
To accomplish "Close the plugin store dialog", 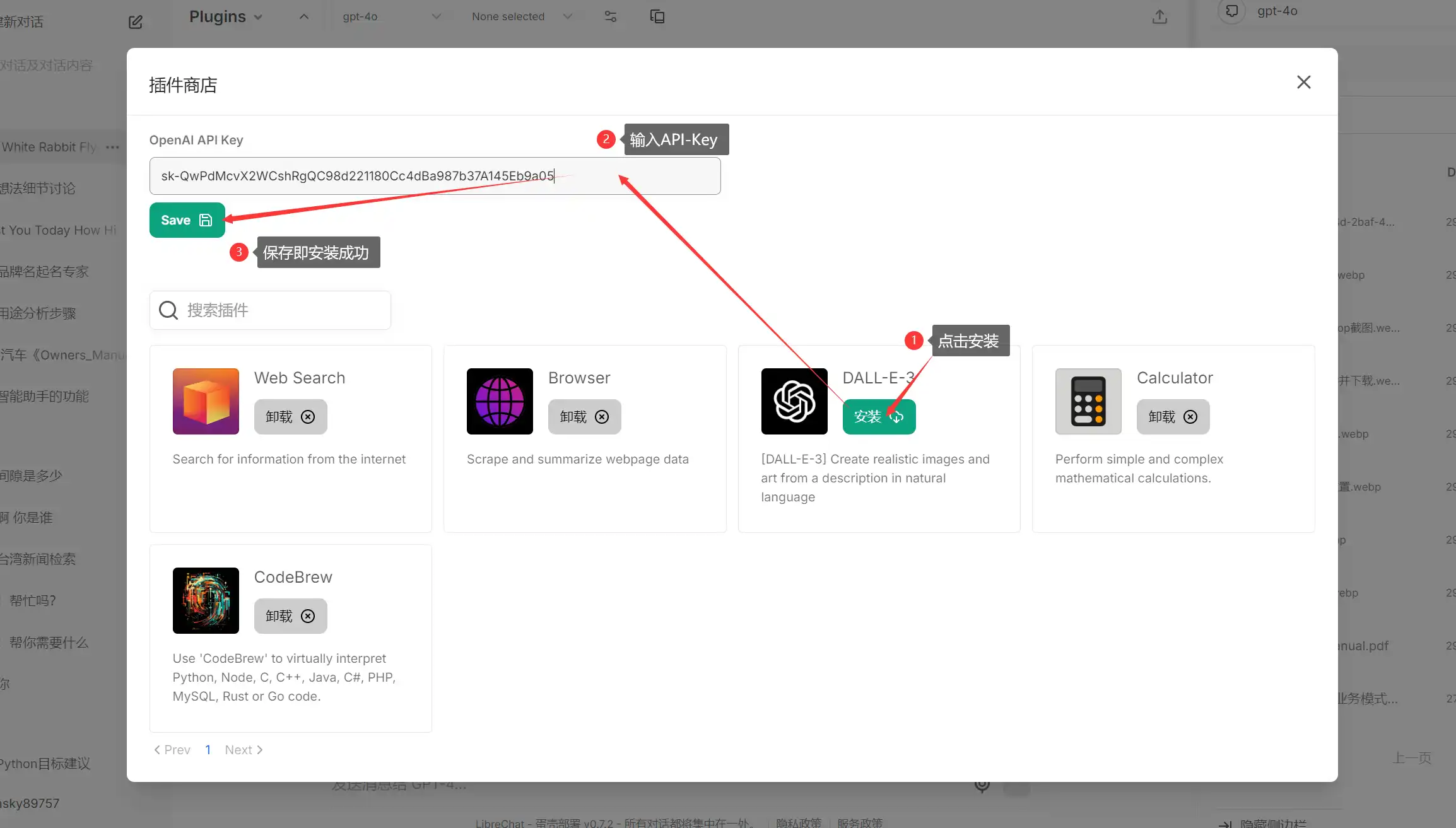I will click(1303, 82).
